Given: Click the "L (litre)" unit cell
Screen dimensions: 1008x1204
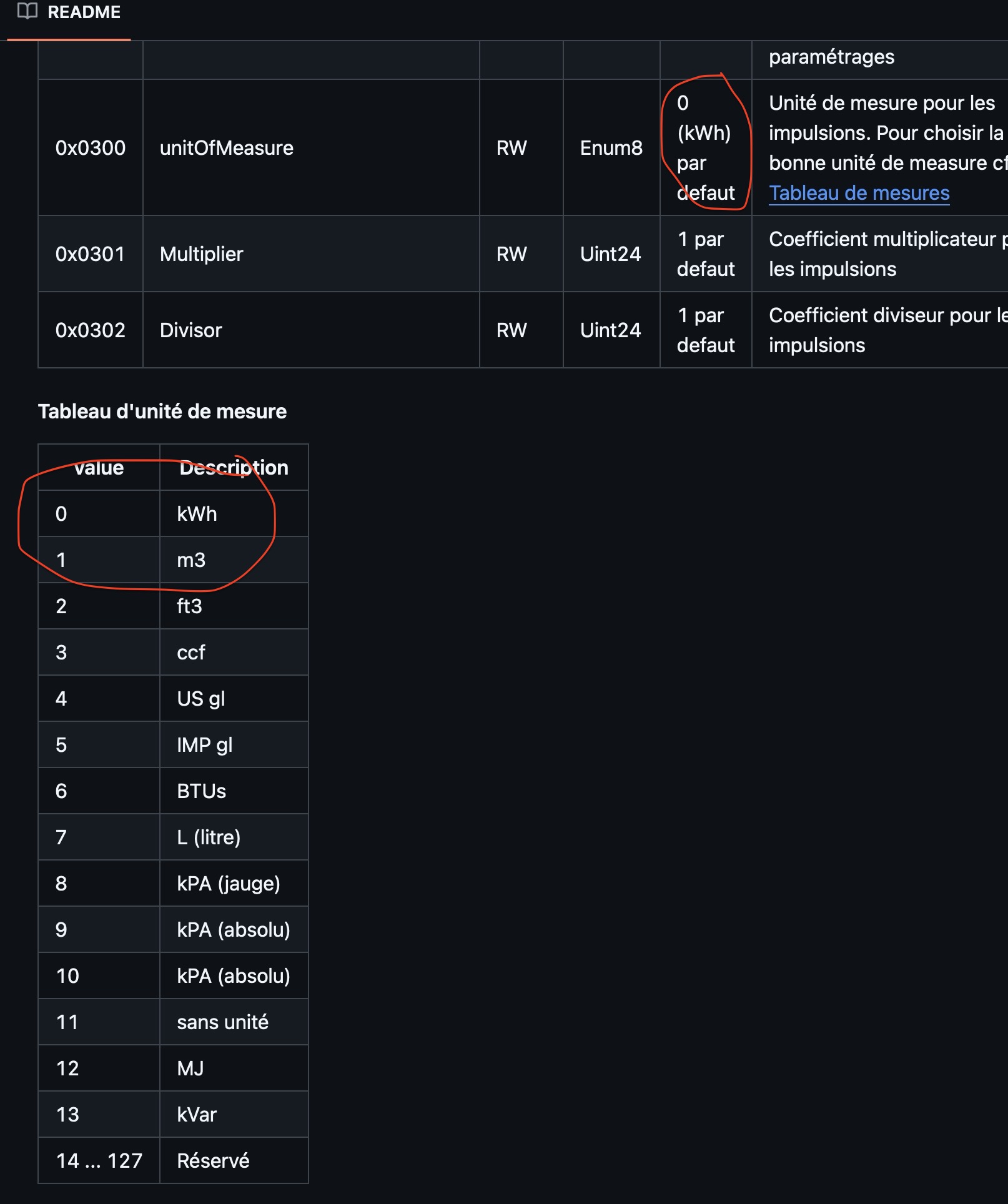Looking at the screenshot, I should tap(209, 837).
